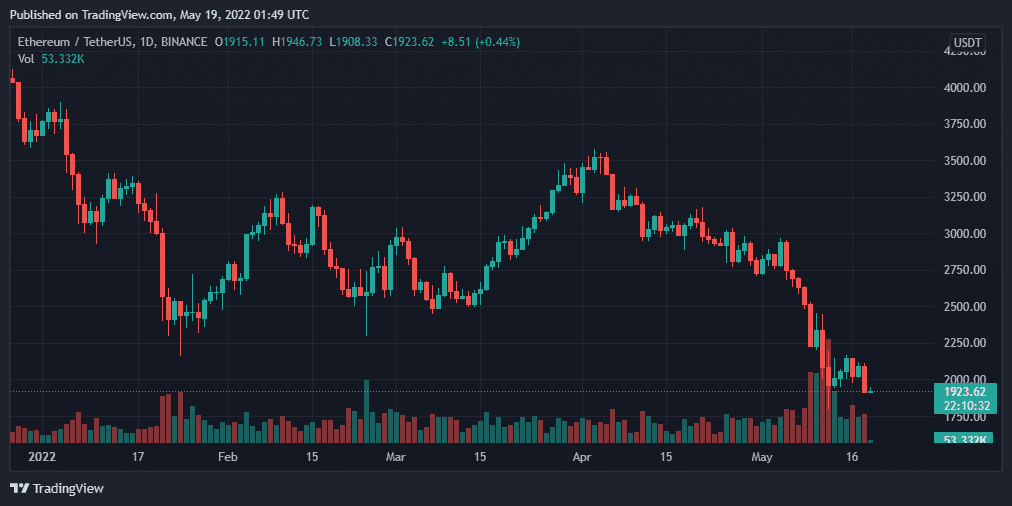Select the Apr marker on time axis
The height and width of the screenshot is (506, 1012).
[x=582, y=457]
